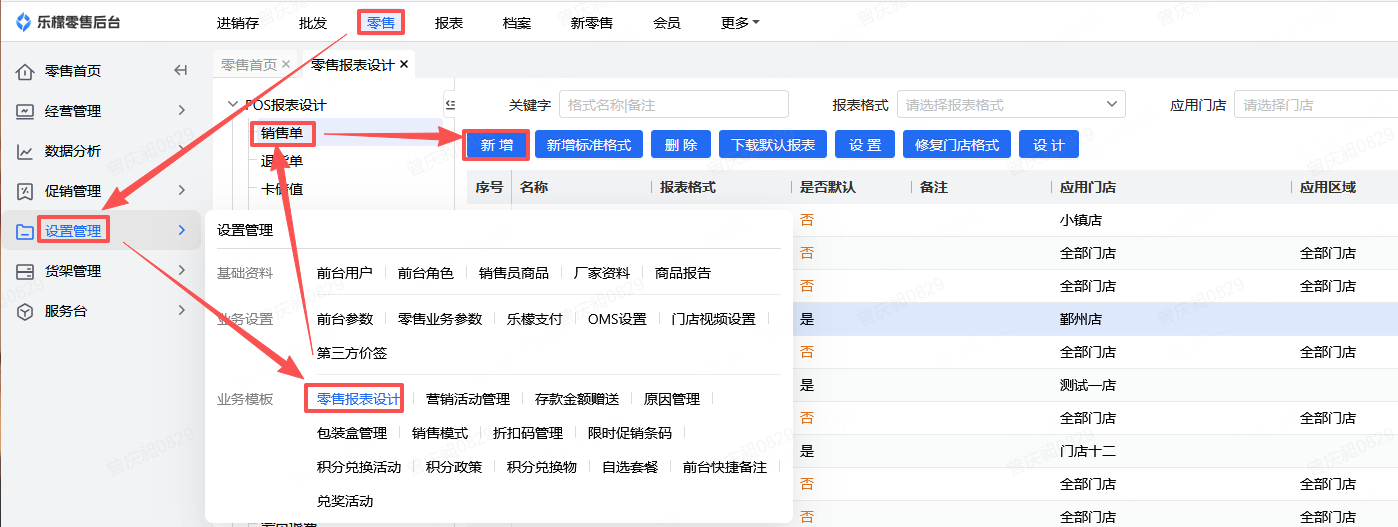The width and height of the screenshot is (1398, 527).
Task: Click the 小镇店 cell in the table
Action: (1081, 220)
